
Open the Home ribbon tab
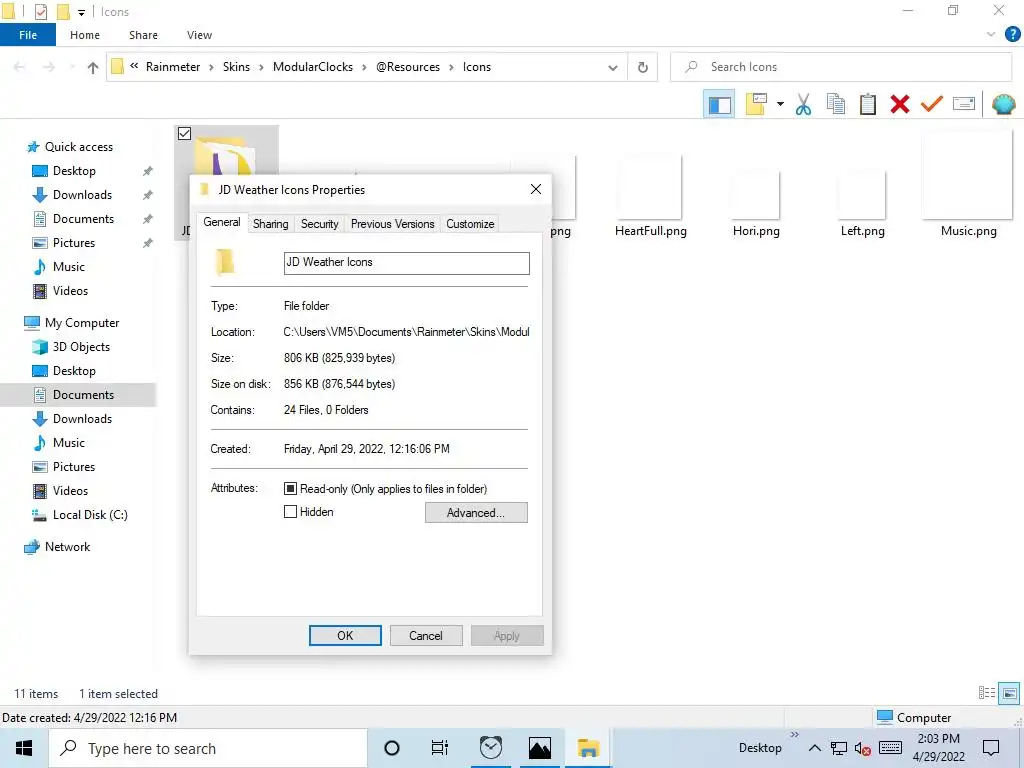[x=85, y=35]
